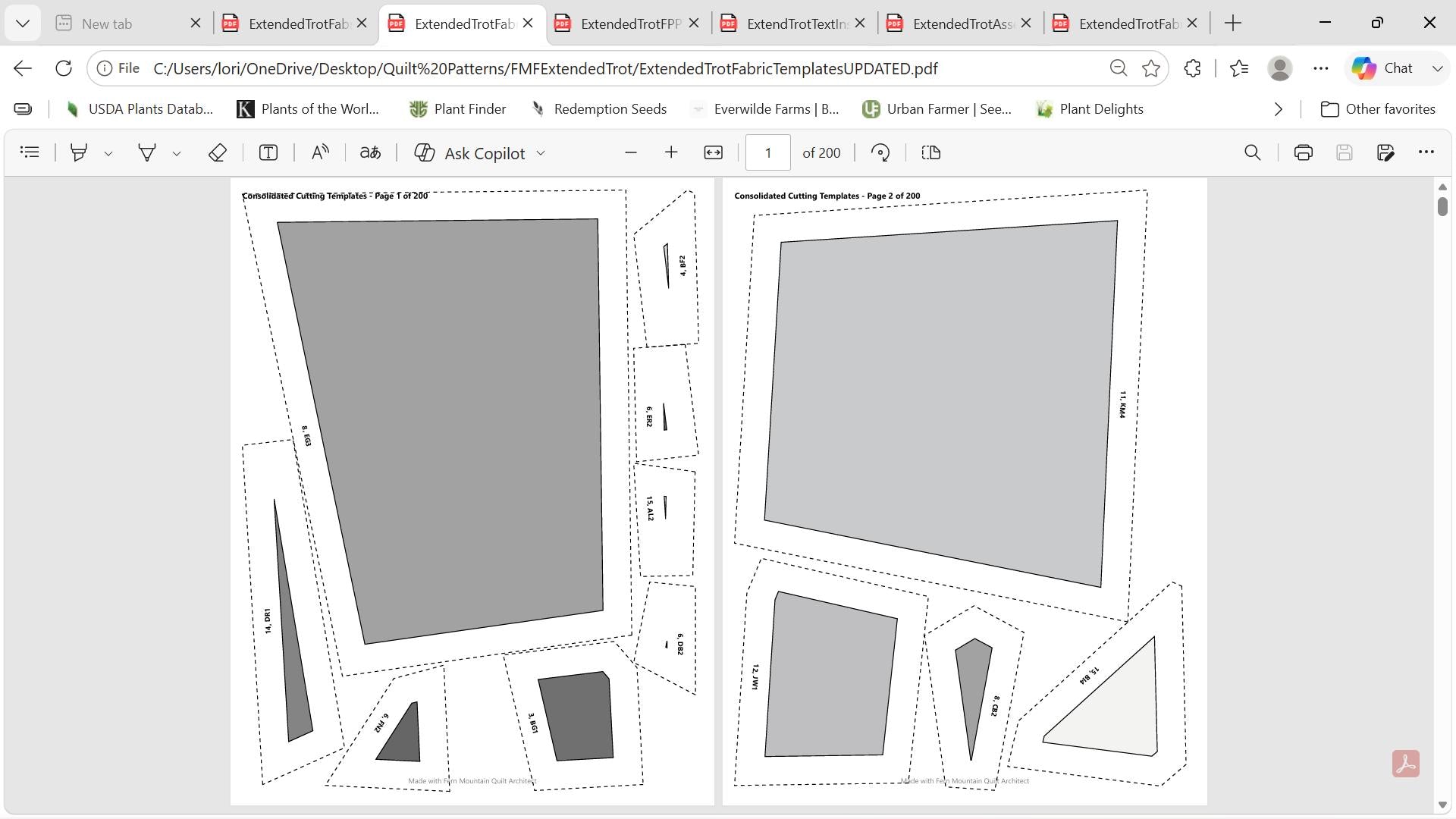Open browser Settings and more menu

coord(1321,68)
